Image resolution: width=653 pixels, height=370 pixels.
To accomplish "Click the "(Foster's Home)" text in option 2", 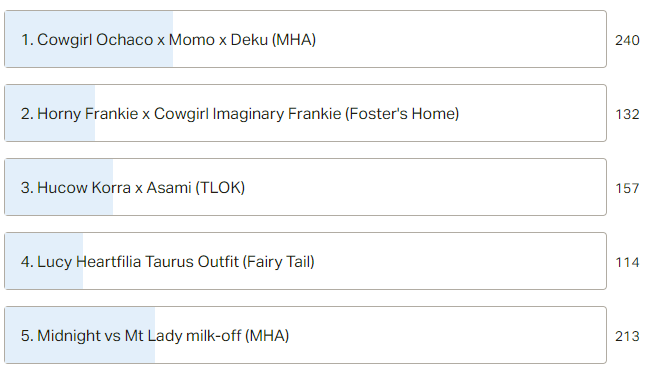I will coord(402,114).
